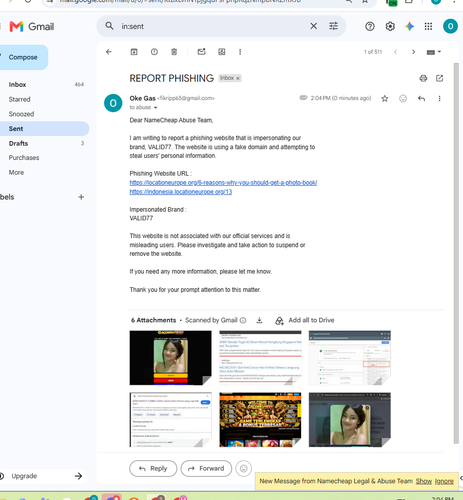The height and width of the screenshot is (500, 463).
Task: Open the gold casino banner attachment
Action: tap(260, 420)
